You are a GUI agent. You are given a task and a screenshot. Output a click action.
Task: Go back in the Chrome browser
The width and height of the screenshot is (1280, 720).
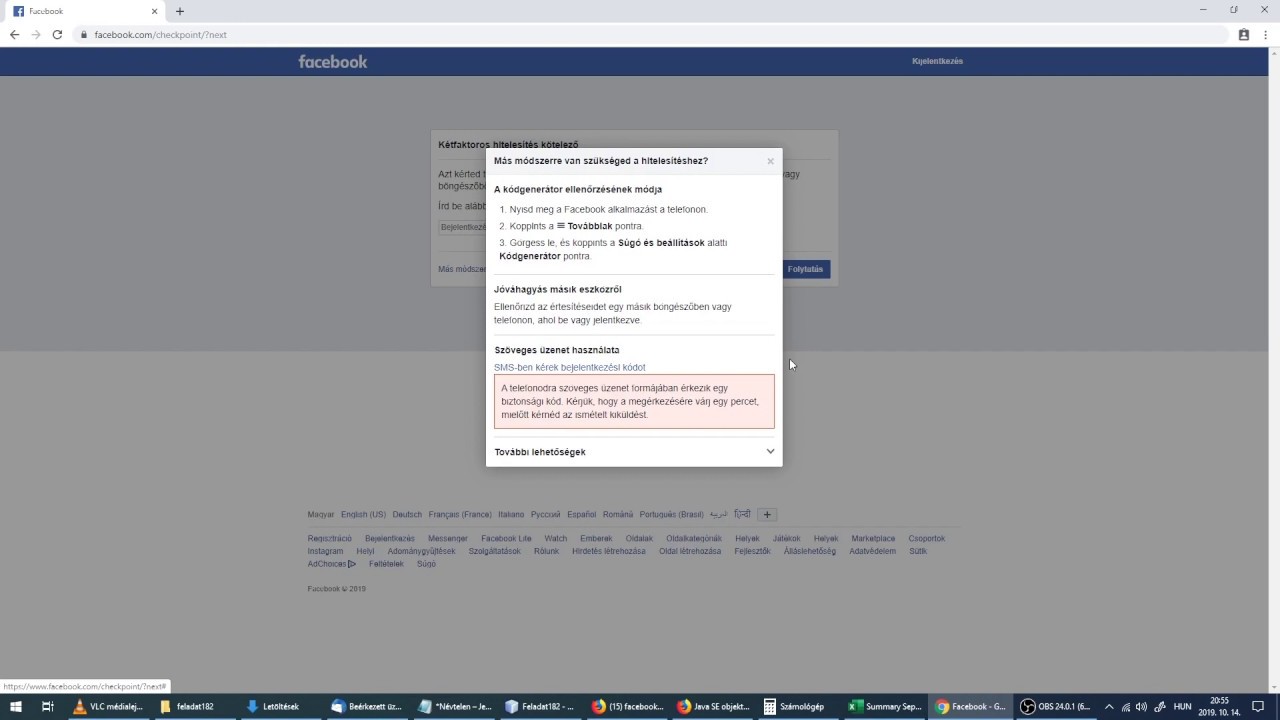coord(14,34)
